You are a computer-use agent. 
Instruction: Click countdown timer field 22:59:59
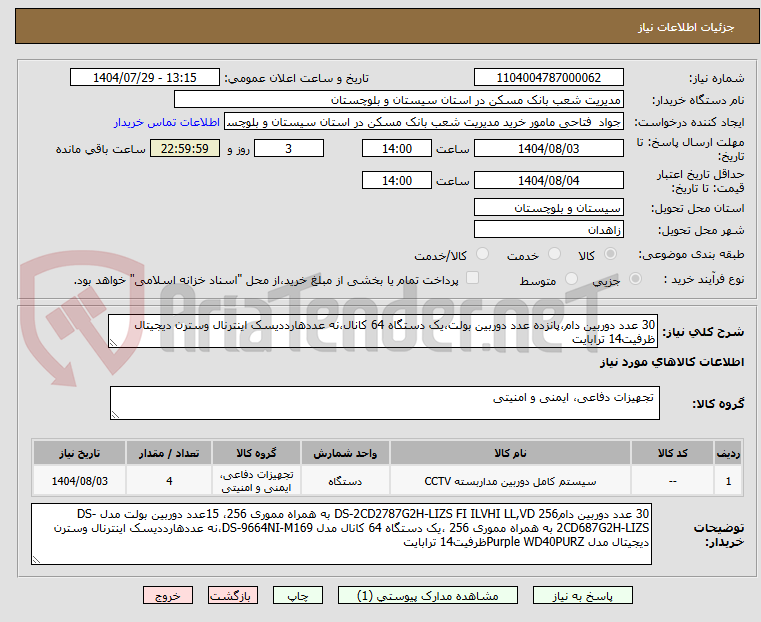(x=185, y=148)
